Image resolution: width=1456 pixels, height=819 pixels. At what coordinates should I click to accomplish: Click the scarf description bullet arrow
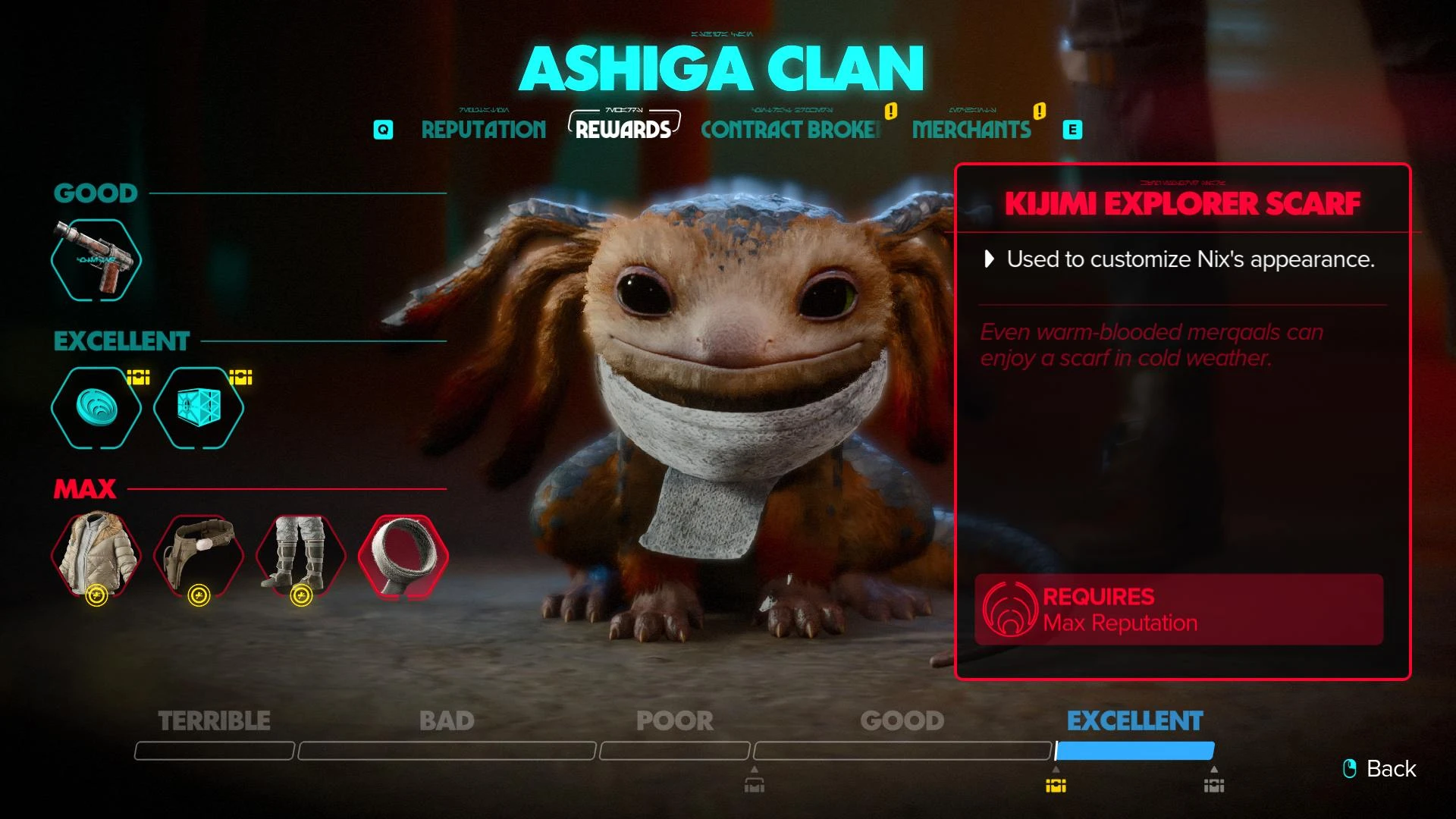(x=989, y=259)
